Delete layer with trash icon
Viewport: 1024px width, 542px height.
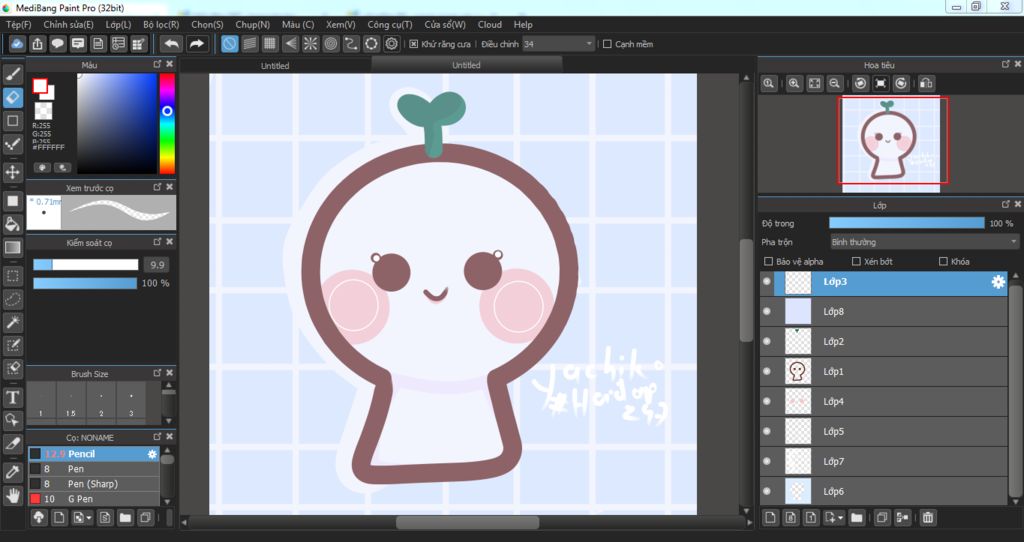click(927, 518)
